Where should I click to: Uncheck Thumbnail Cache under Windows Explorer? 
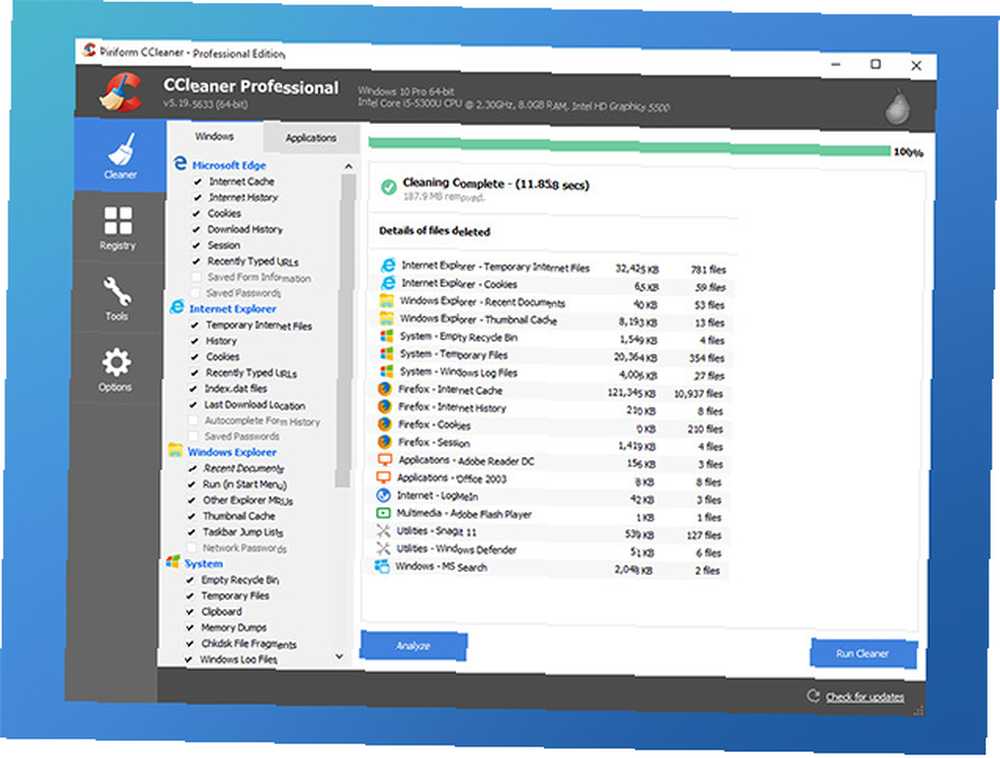tap(191, 516)
